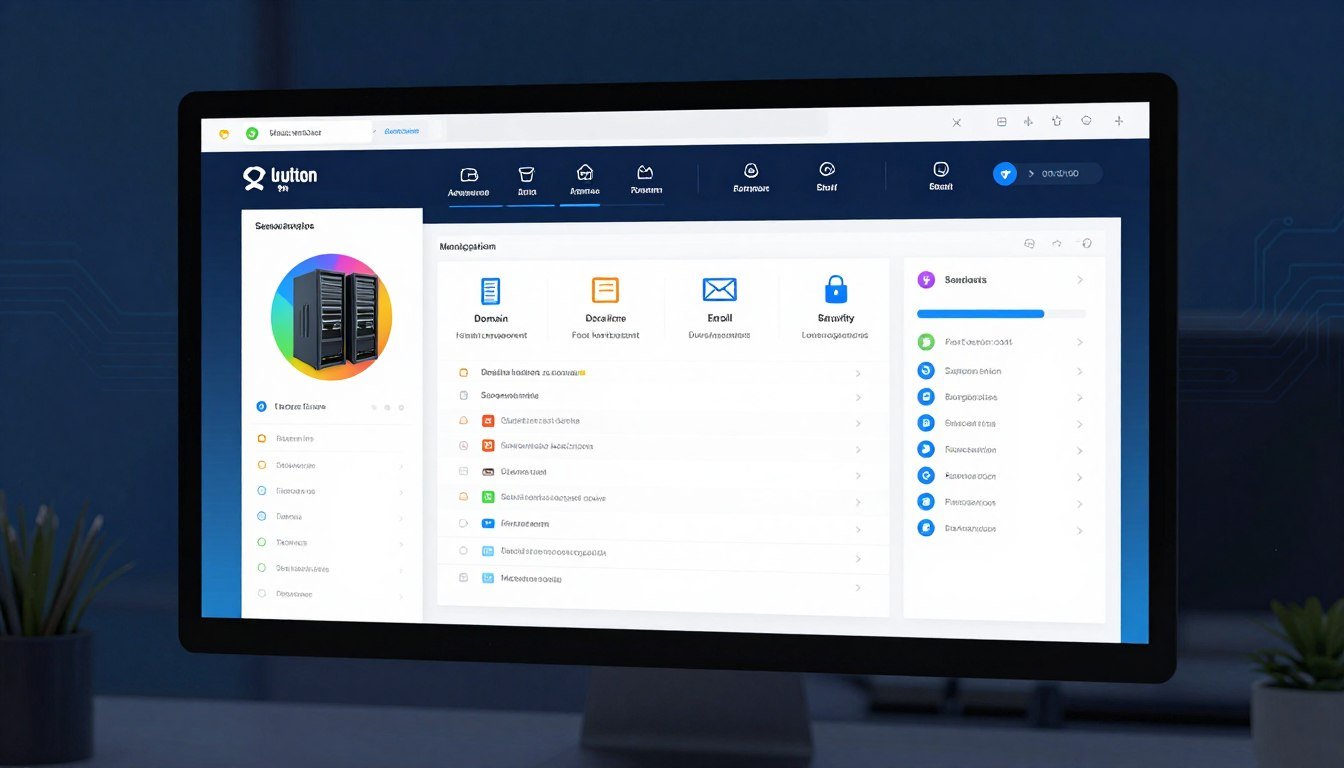The image size is (1344, 768).
Task: Open the Security padlock icon
Action: (835, 290)
